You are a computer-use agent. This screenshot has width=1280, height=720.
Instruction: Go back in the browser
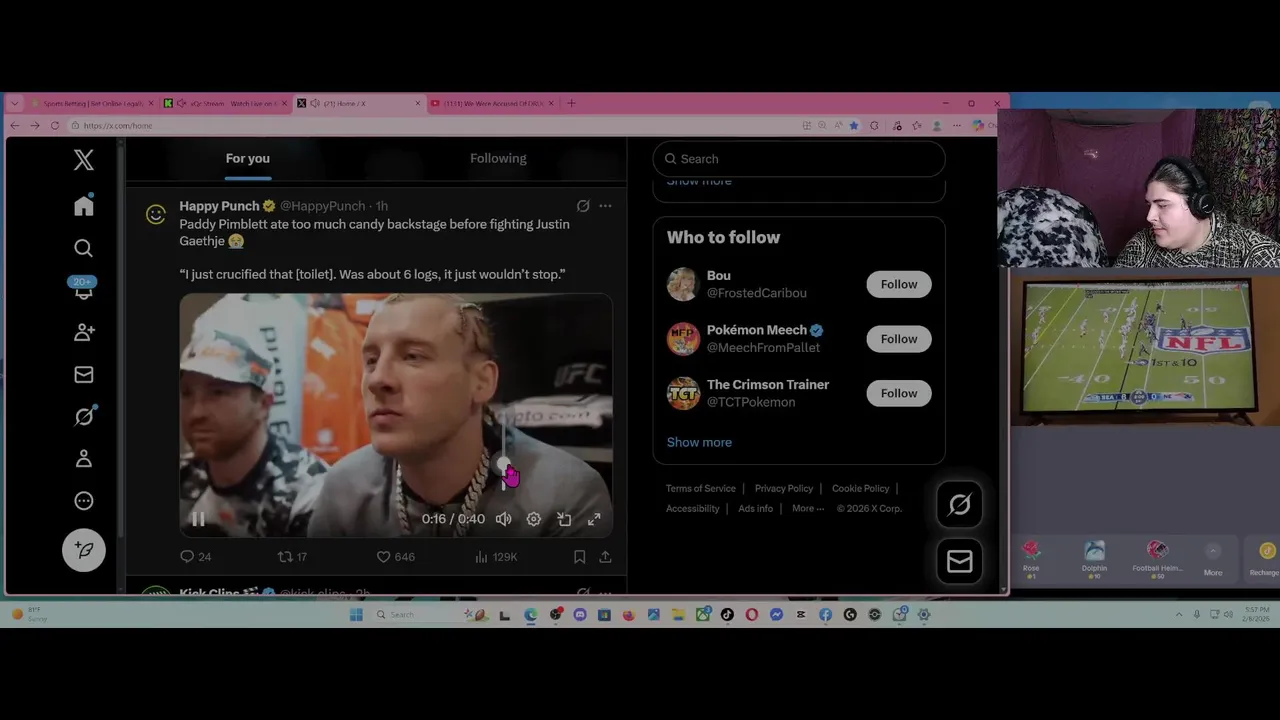(14, 125)
